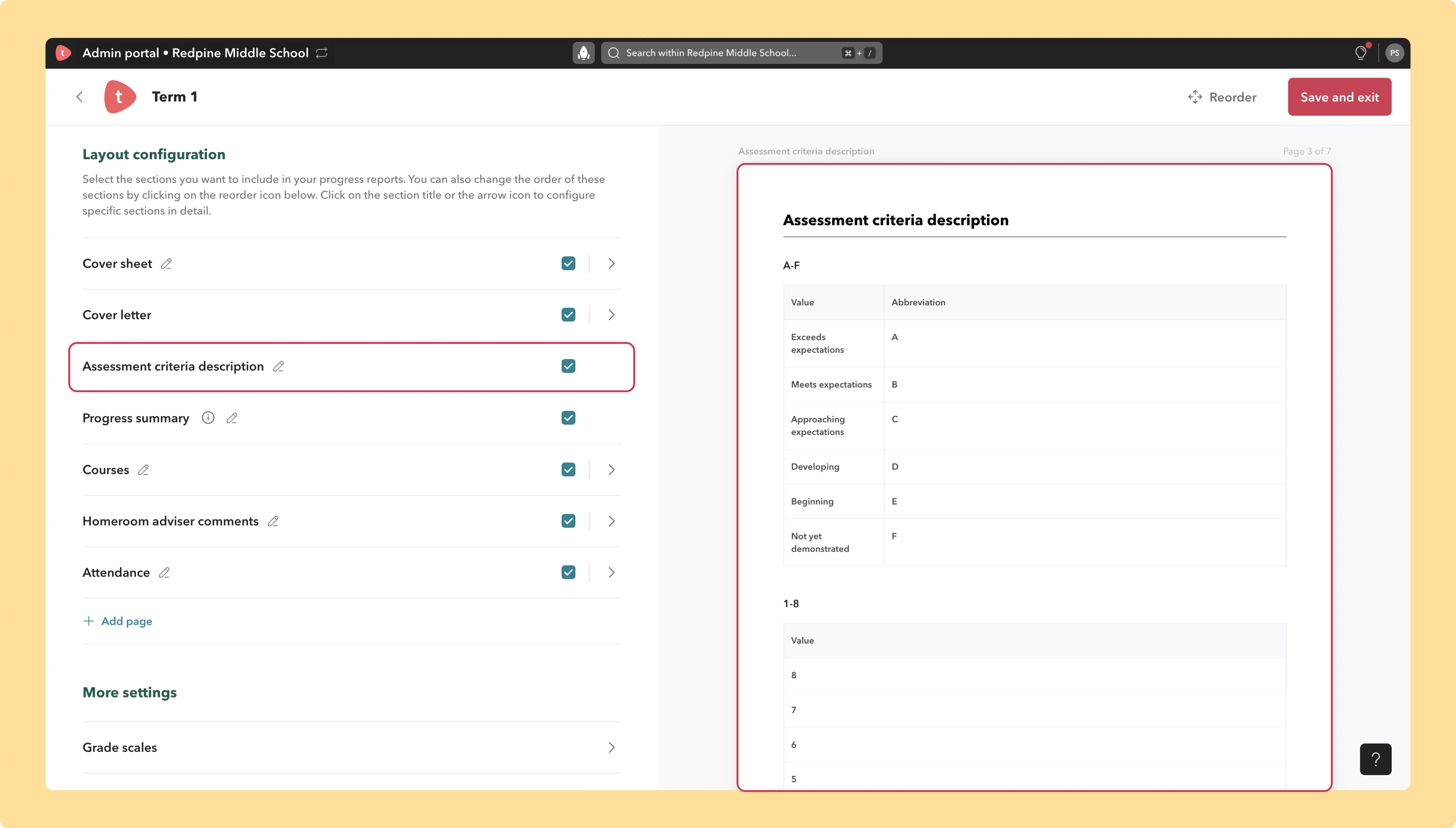Open the Grade scales settings row

[x=352, y=747]
